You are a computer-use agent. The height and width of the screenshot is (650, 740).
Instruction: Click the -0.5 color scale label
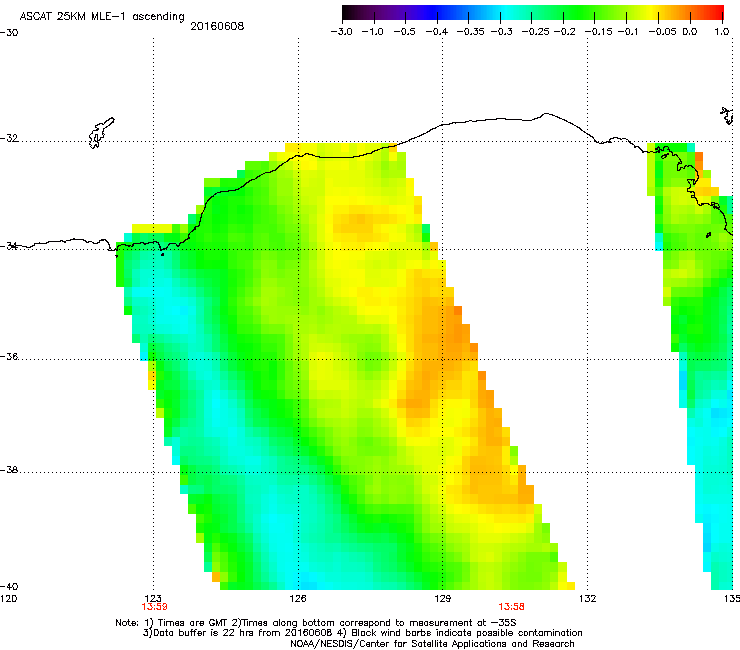tap(404, 32)
